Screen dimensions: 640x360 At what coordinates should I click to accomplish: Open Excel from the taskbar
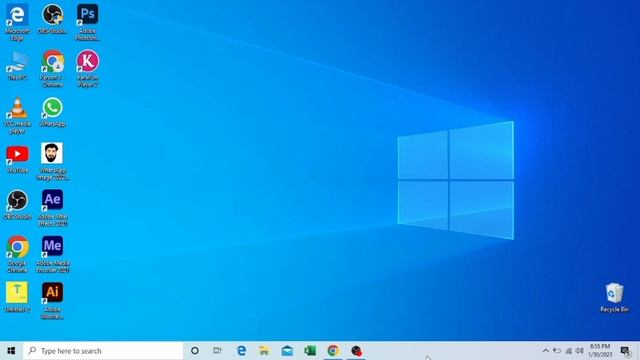click(x=310, y=351)
